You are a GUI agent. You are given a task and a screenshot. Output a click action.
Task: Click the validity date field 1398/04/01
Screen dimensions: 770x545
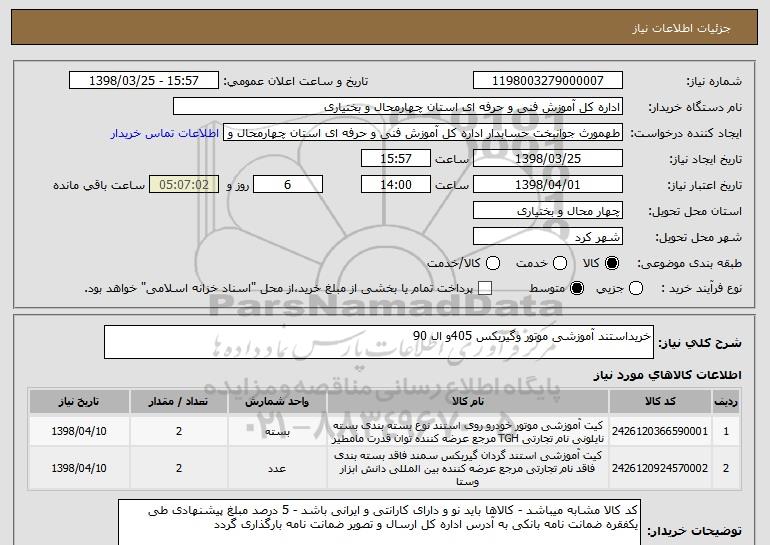(x=548, y=185)
